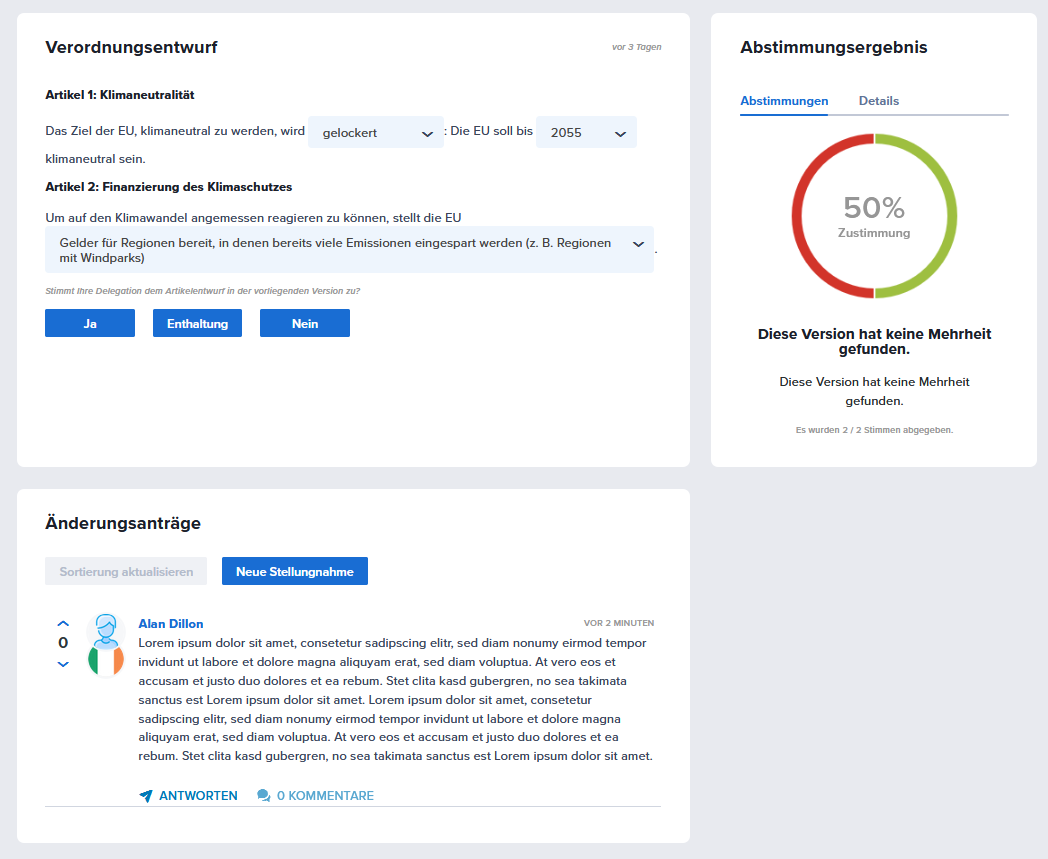Vote Ja on the draft regulation

[90, 323]
